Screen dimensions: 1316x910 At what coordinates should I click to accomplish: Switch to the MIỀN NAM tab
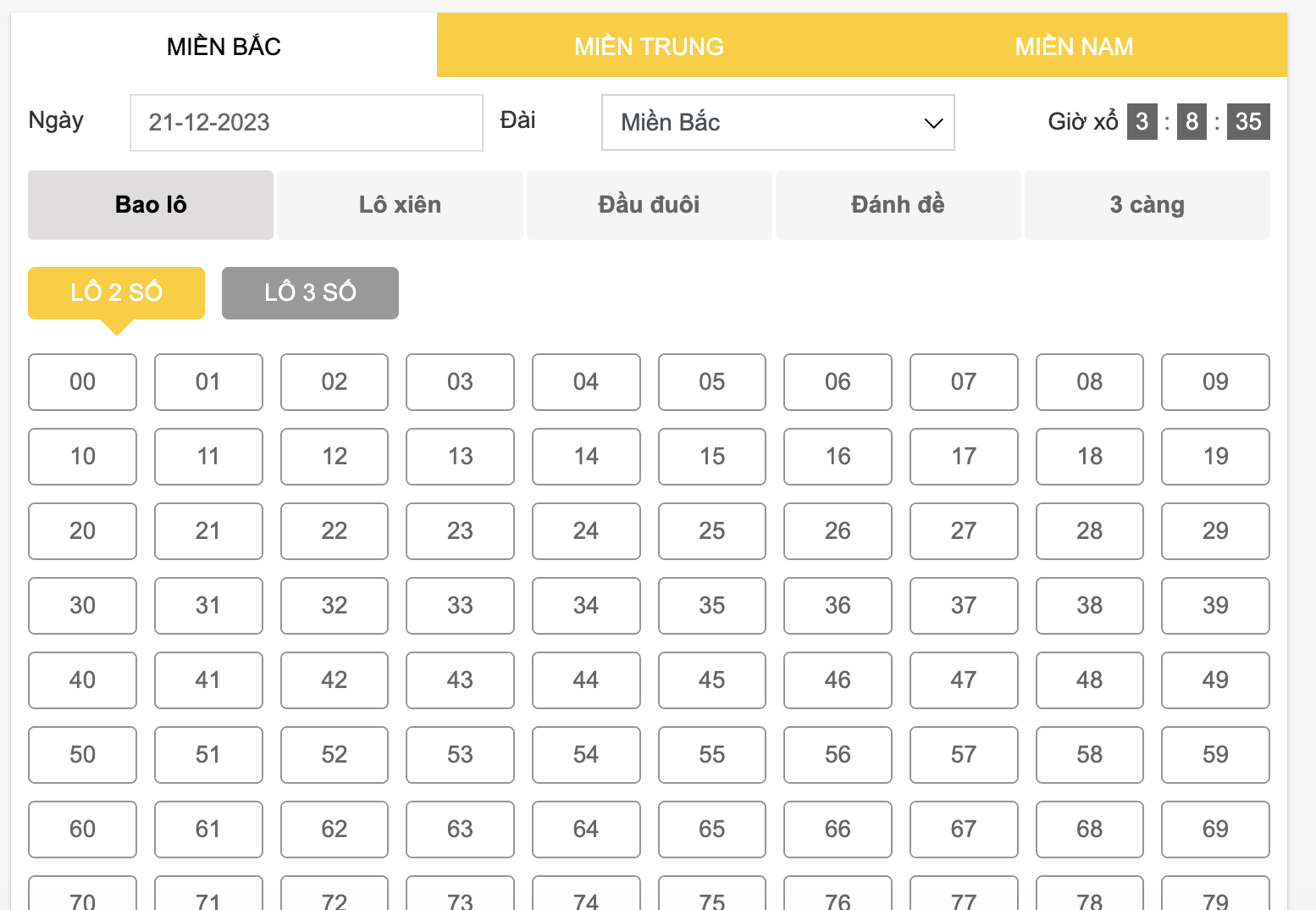pos(1074,46)
